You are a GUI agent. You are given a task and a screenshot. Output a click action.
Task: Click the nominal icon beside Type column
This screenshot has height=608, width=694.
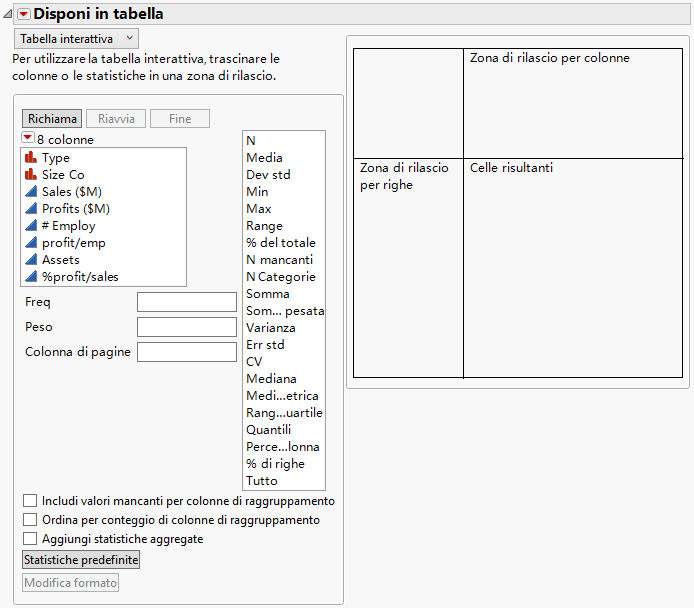coord(31,158)
